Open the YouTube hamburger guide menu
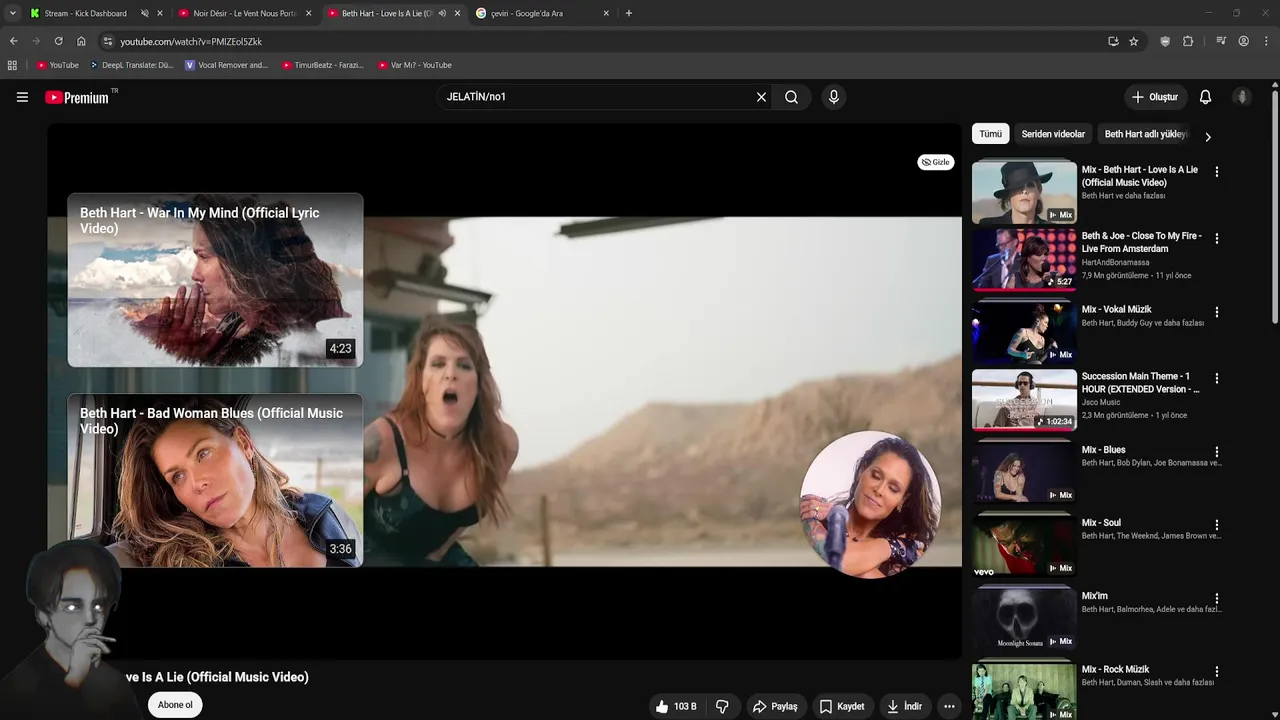This screenshot has width=1280, height=720. [22, 97]
